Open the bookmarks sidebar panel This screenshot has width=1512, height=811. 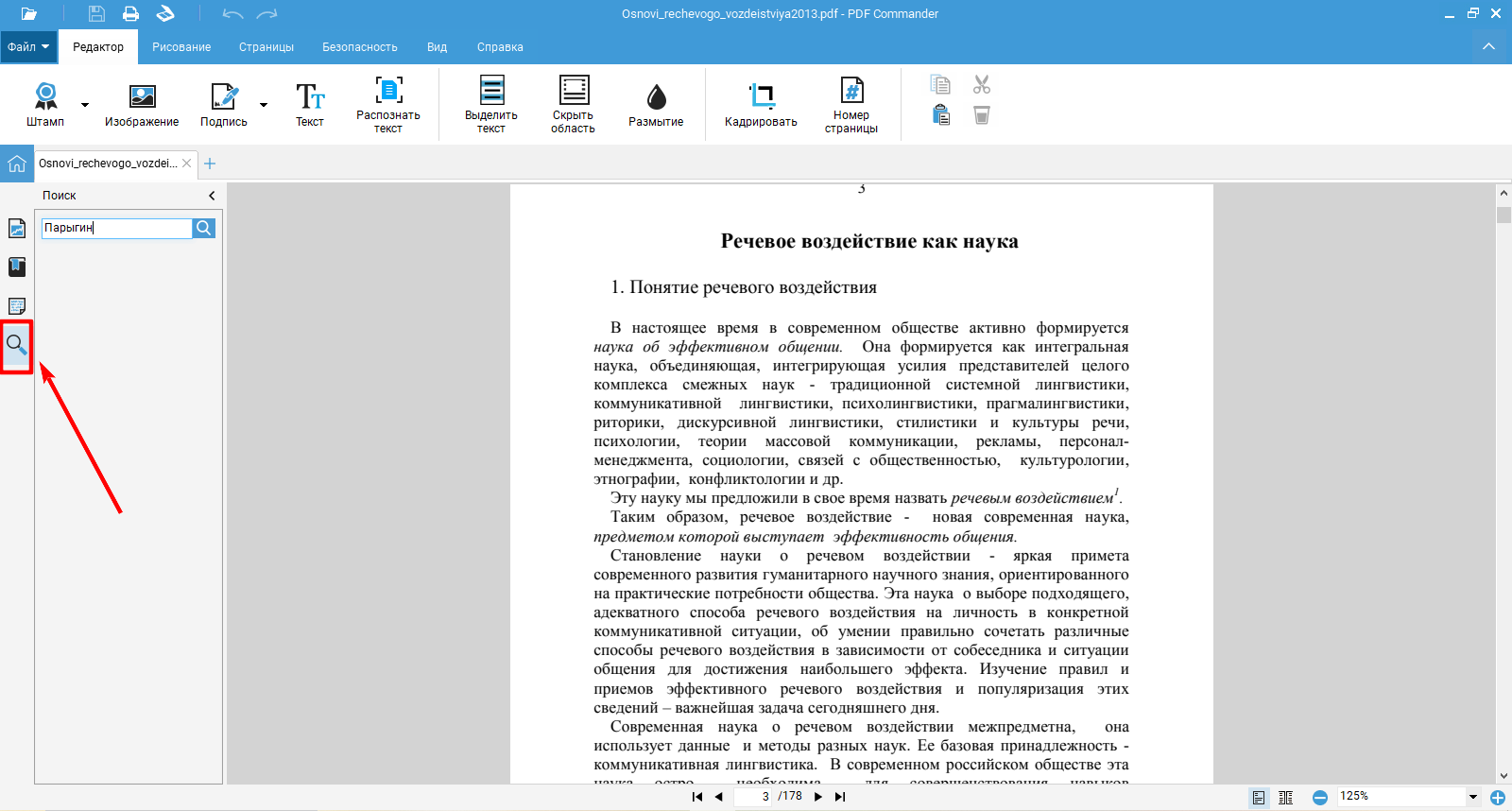(17, 267)
